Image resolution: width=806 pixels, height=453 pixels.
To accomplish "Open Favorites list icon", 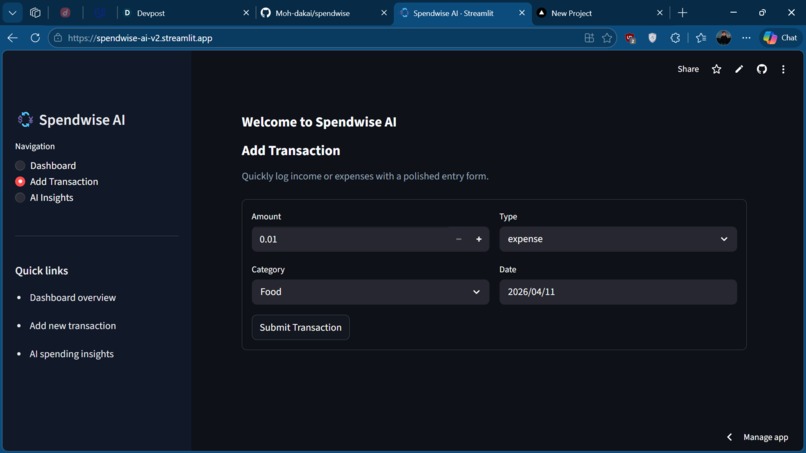I will pyautogui.click(x=701, y=38).
